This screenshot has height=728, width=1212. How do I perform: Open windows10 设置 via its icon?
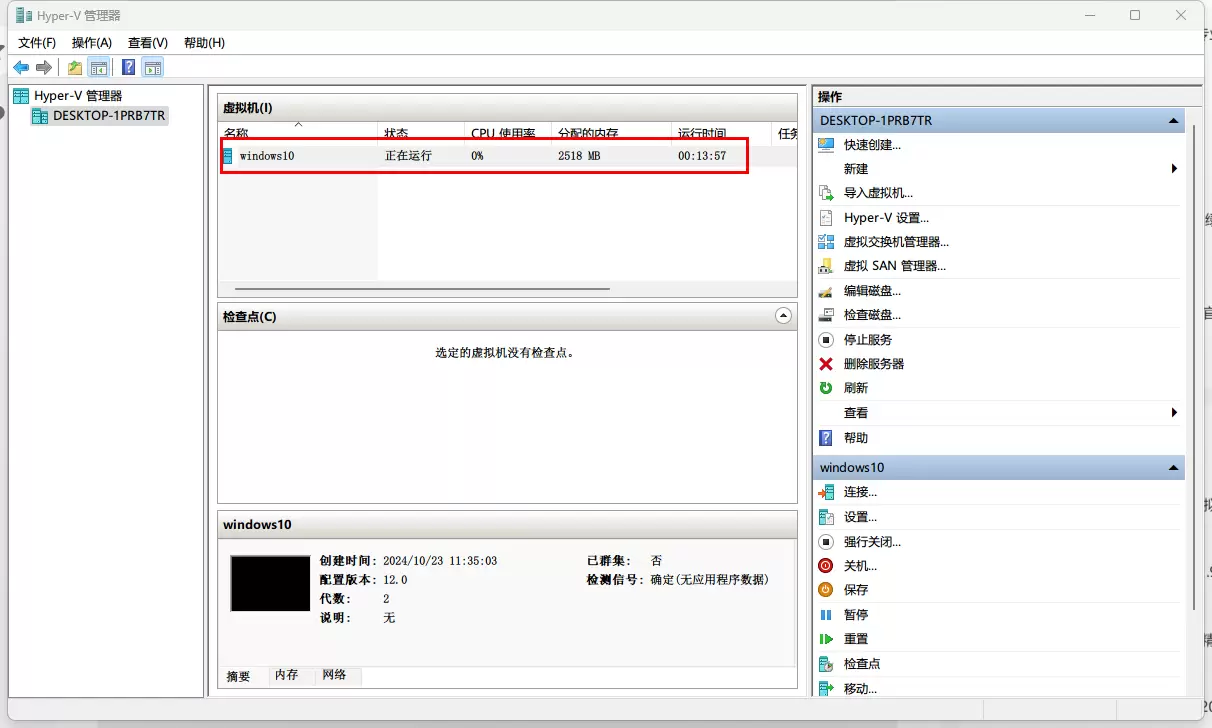tap(826, 517)
